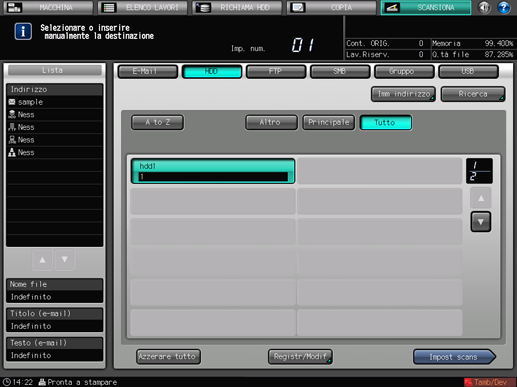Open Imm indirizzo manual address entry
The height and width of the screenshot is (387, 517).
(x=403, y=94)
